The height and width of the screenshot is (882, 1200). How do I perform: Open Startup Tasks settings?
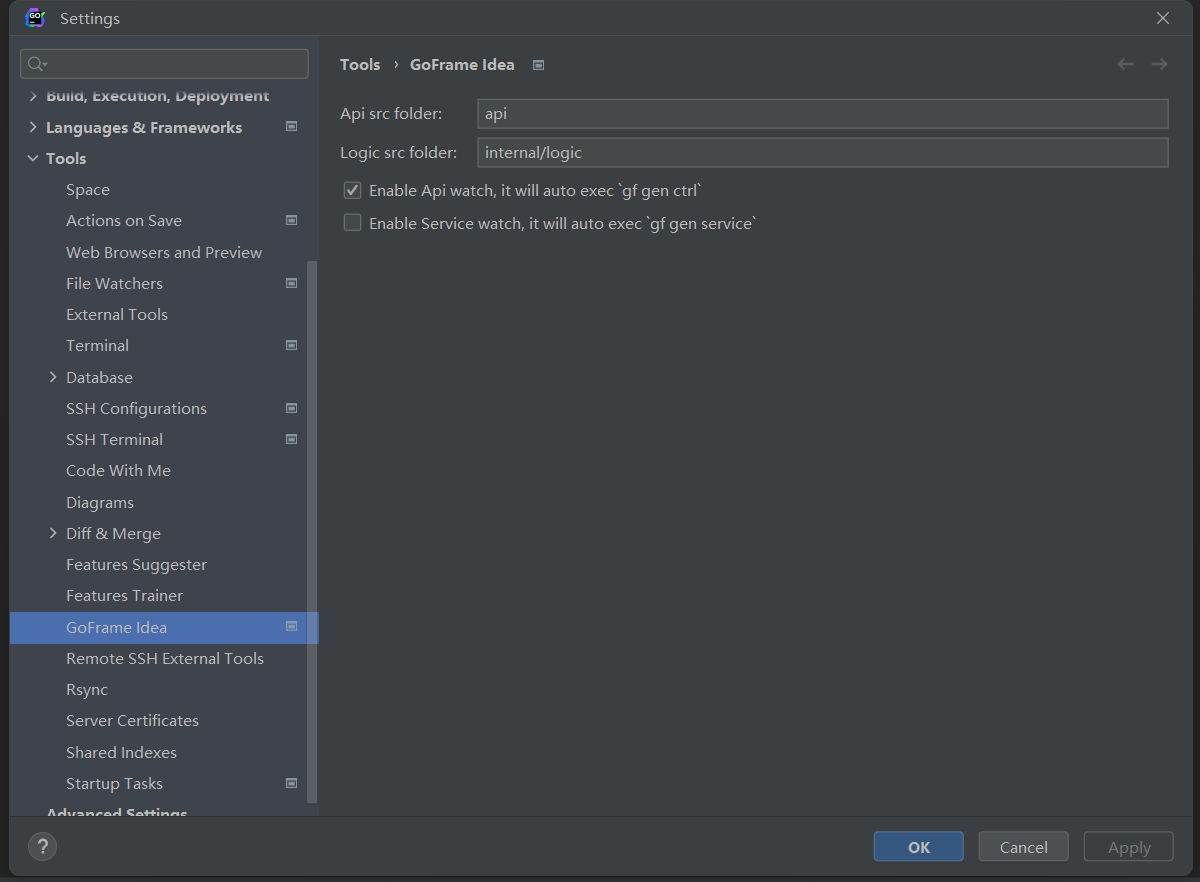point(114,783)
